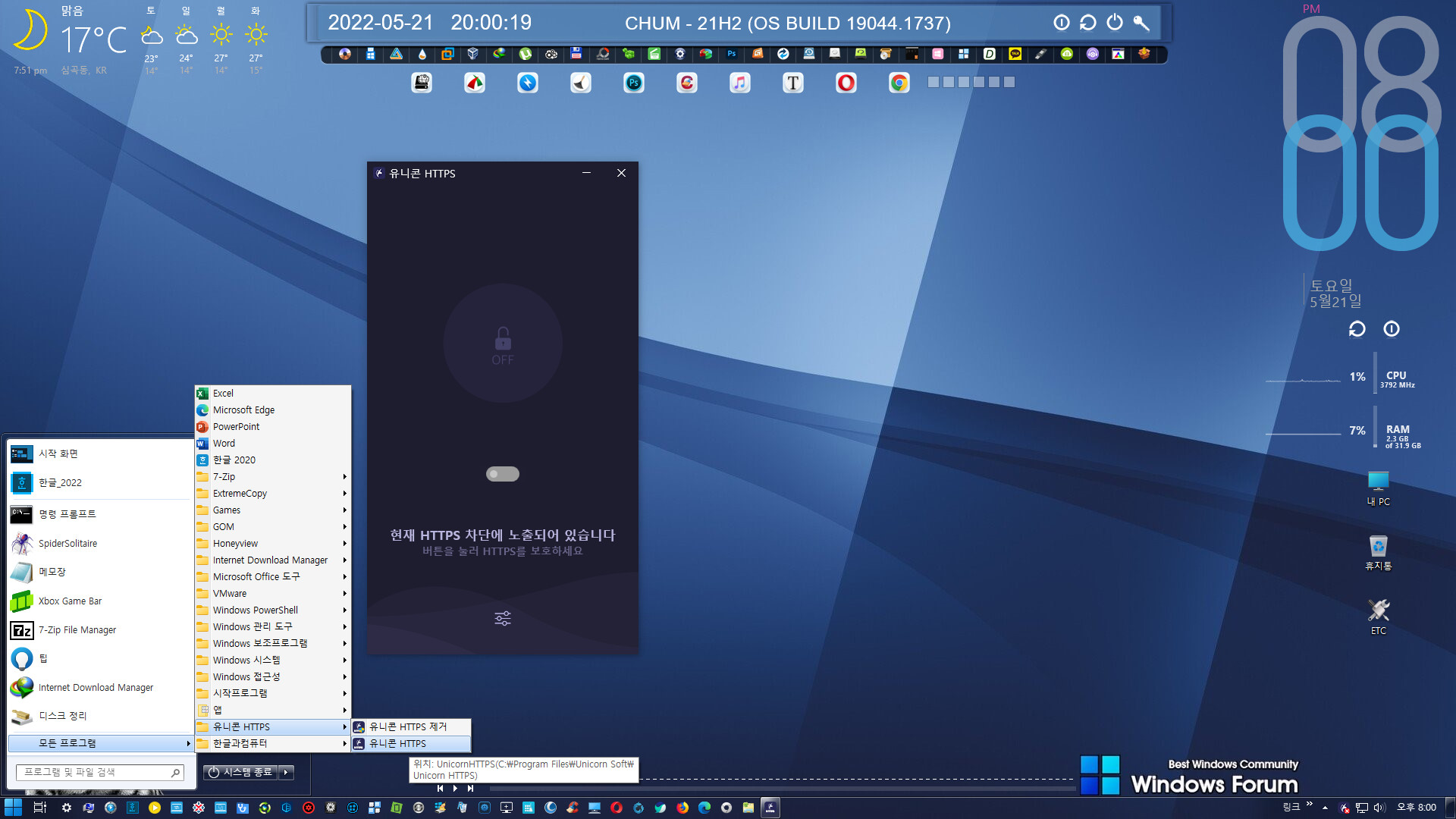This screenshot has height=819, width=1456.
Task: Open arrow next to 시스템 종료 button
Action: click(286, 772)
